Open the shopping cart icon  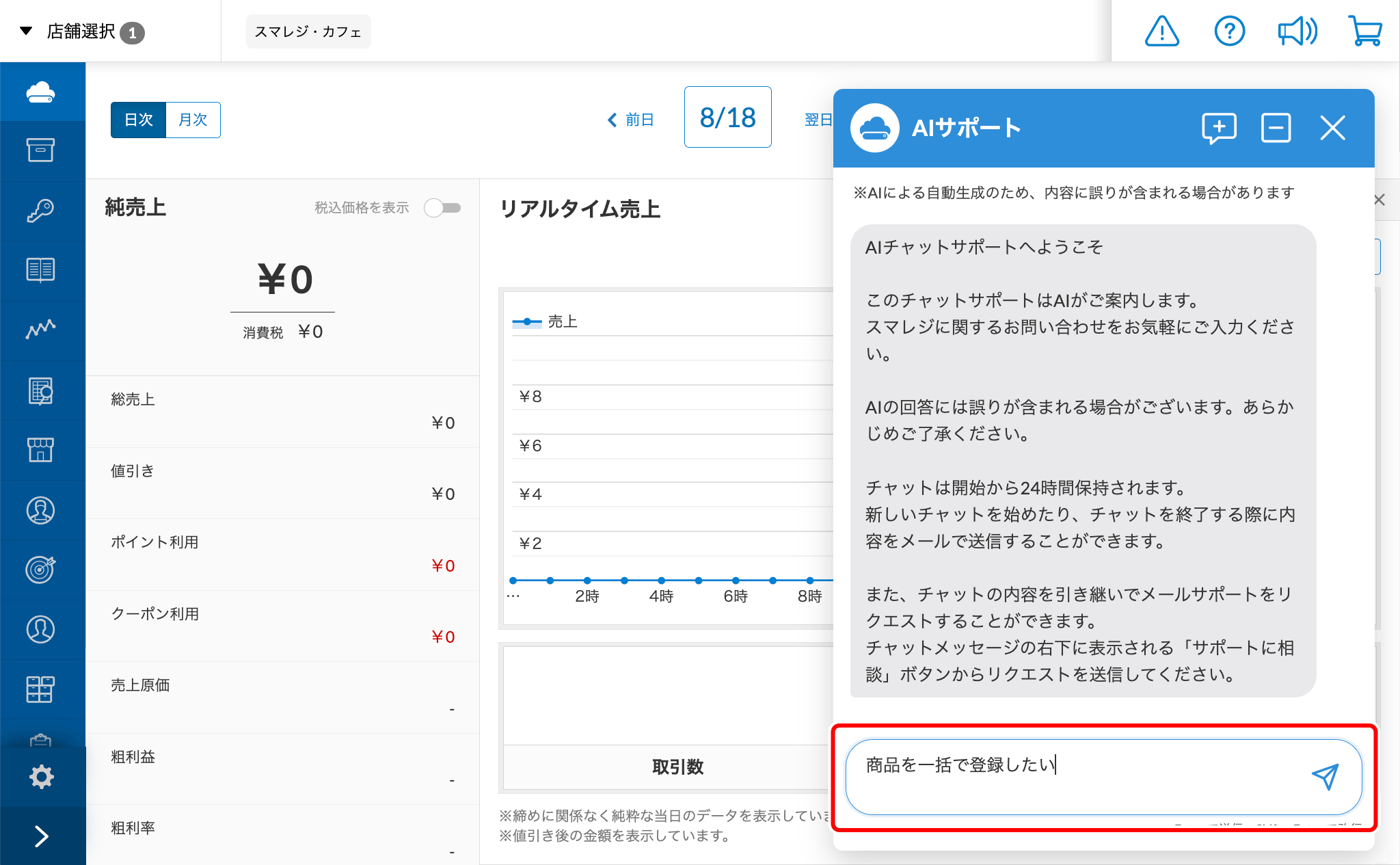point(1365,31)
